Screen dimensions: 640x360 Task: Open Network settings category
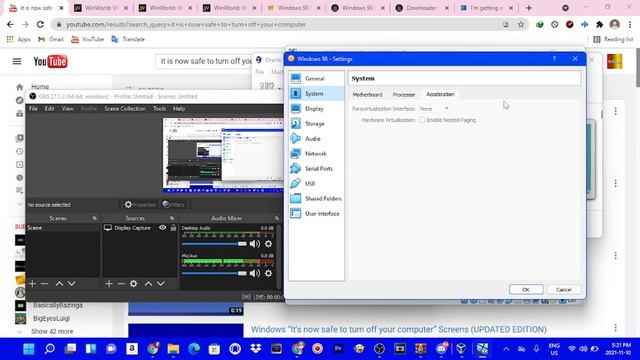pos(316,153)
